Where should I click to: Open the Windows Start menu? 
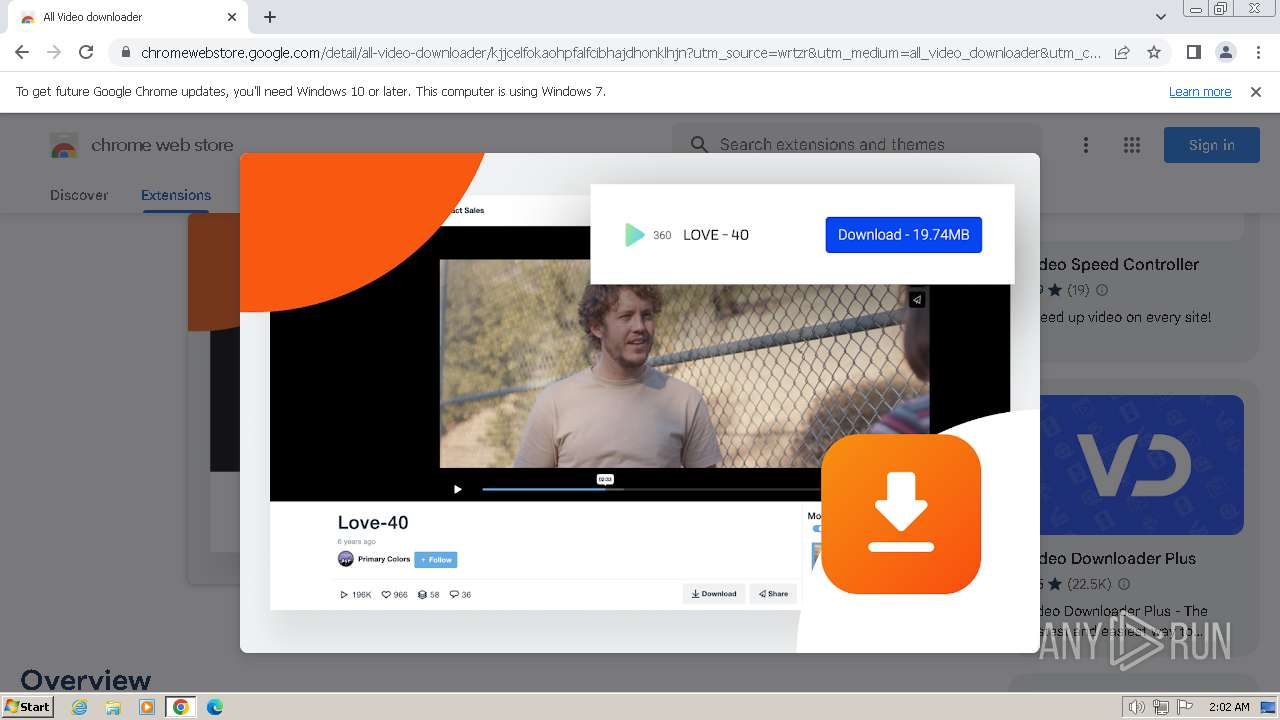[x=28, y=707]
